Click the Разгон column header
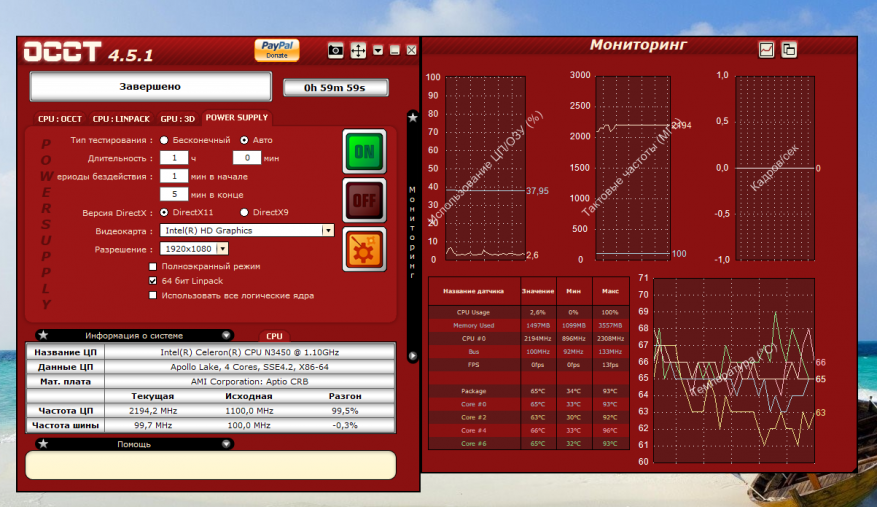Viewport: 877px width, 507px height. (345, 396)
